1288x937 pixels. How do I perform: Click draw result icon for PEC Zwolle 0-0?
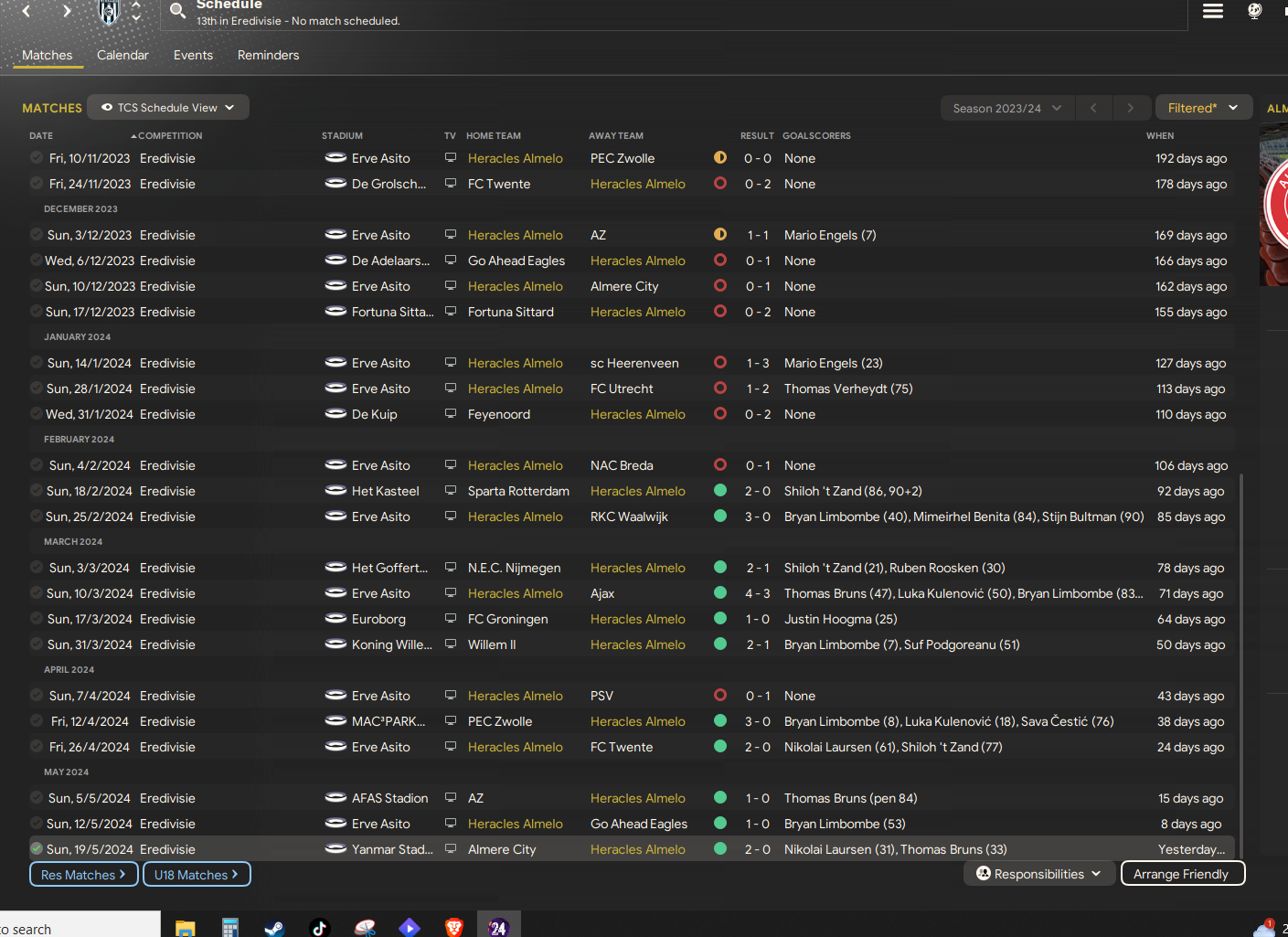click(720, 157)
